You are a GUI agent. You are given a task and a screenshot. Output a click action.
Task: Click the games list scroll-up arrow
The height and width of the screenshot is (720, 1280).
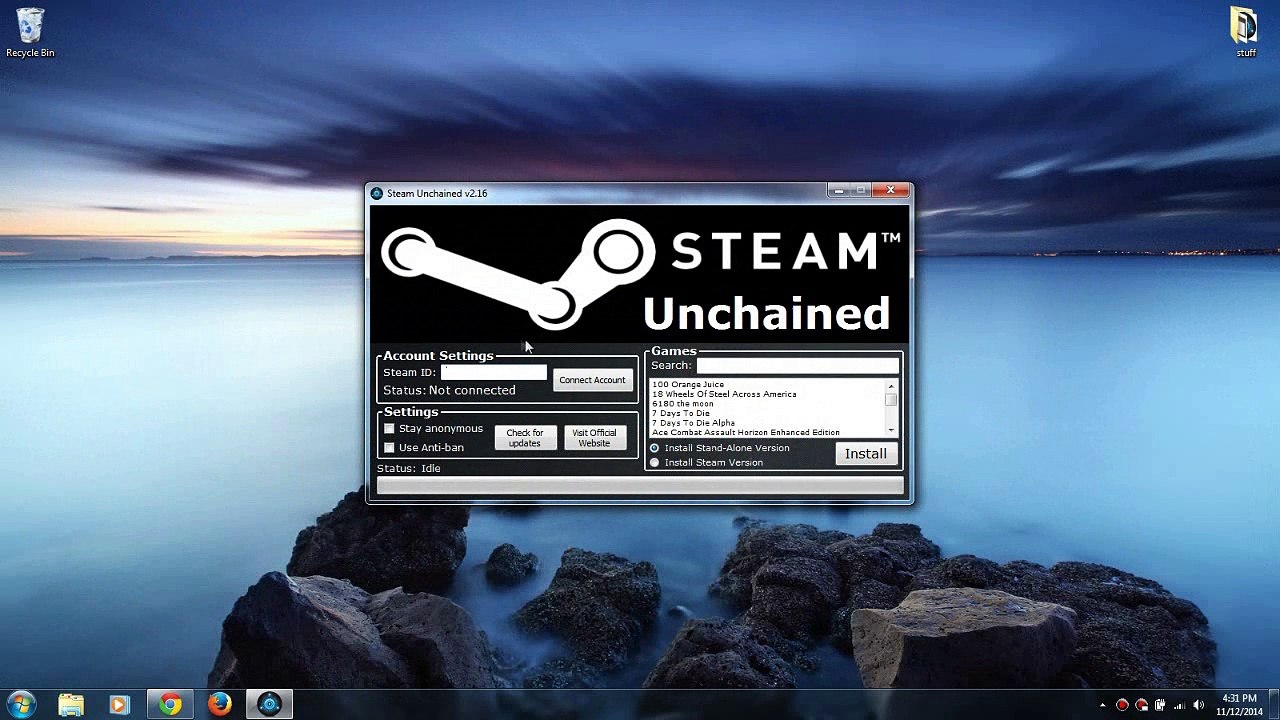891,386
